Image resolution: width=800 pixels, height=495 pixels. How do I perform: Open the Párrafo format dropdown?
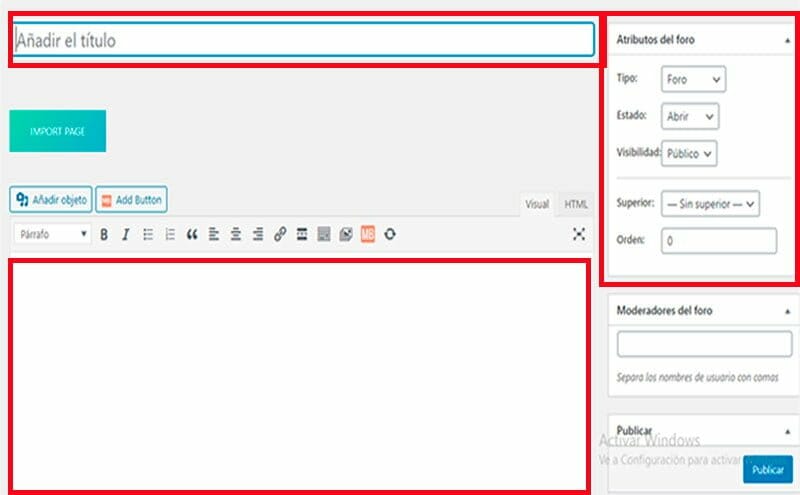point(53,234)
